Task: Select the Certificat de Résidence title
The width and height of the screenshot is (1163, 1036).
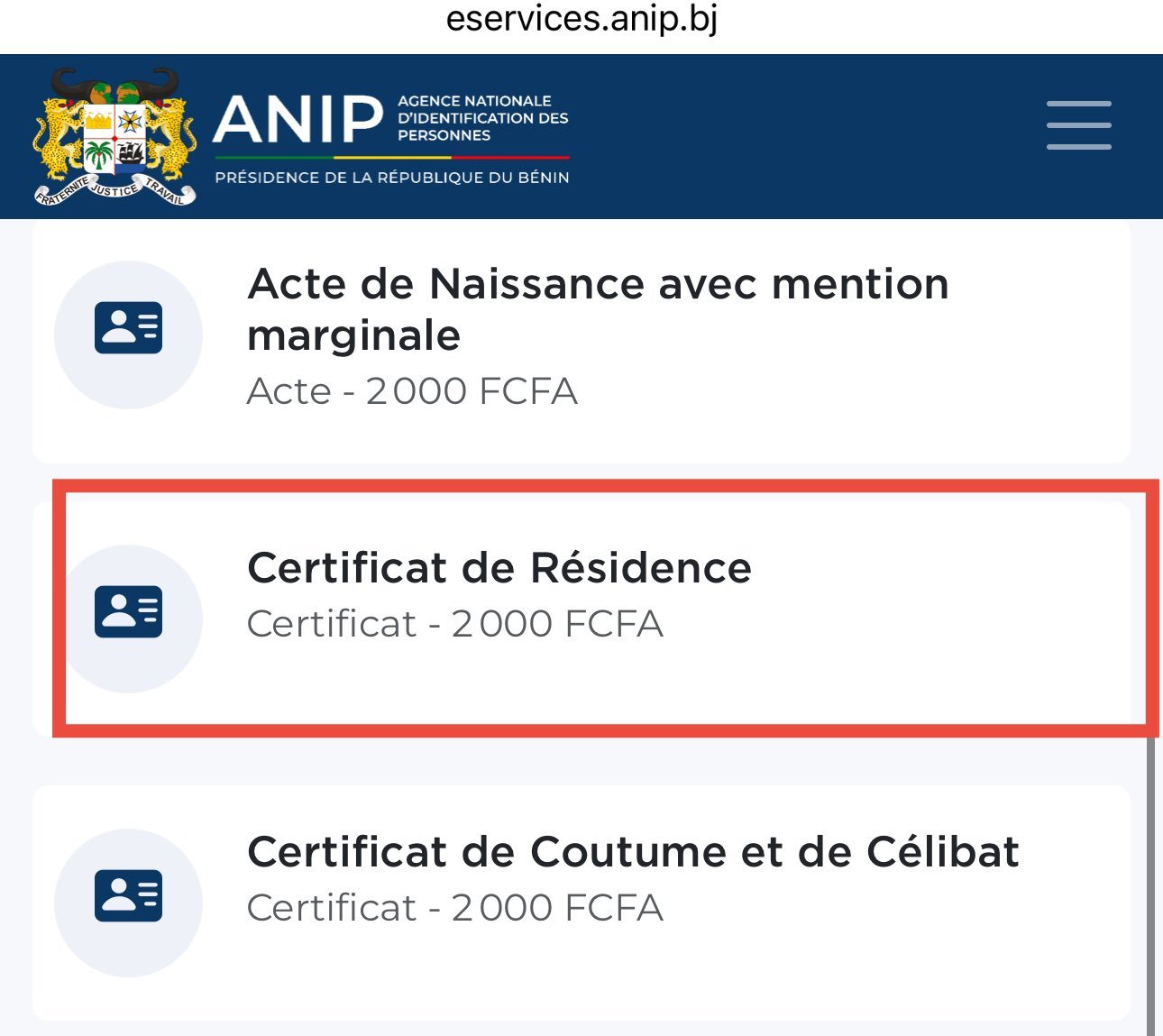Action: point(499,568)
